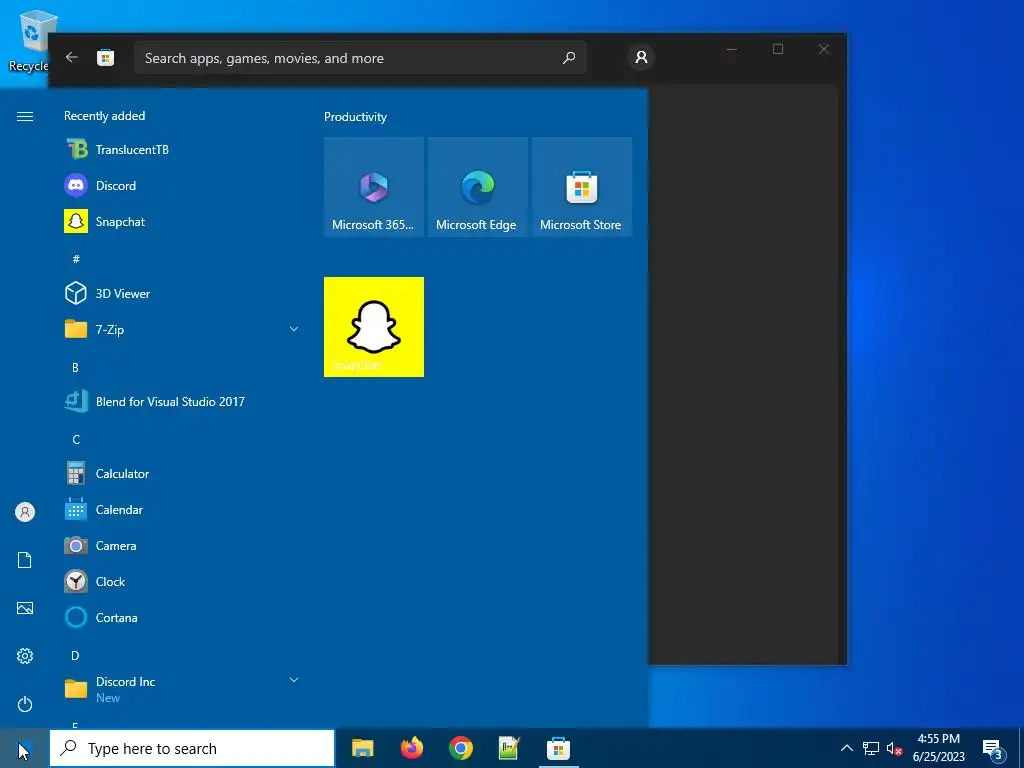The height and width of the screenshot is (768, 1024).
Task: Switch to Microsoft Store on the taskbar
Action: [558, 748]
